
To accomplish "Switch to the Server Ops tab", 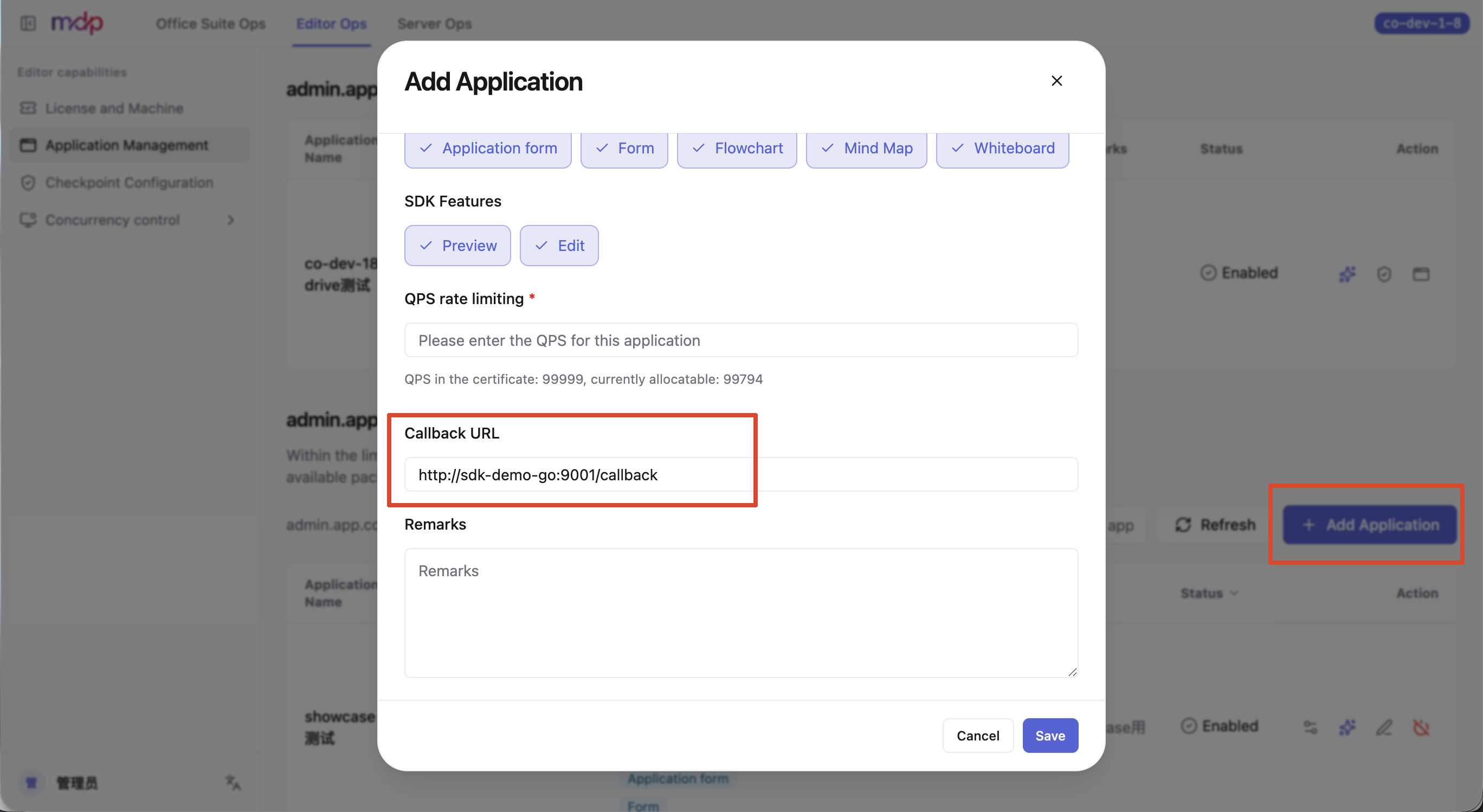I will click(x=434, y=24).
